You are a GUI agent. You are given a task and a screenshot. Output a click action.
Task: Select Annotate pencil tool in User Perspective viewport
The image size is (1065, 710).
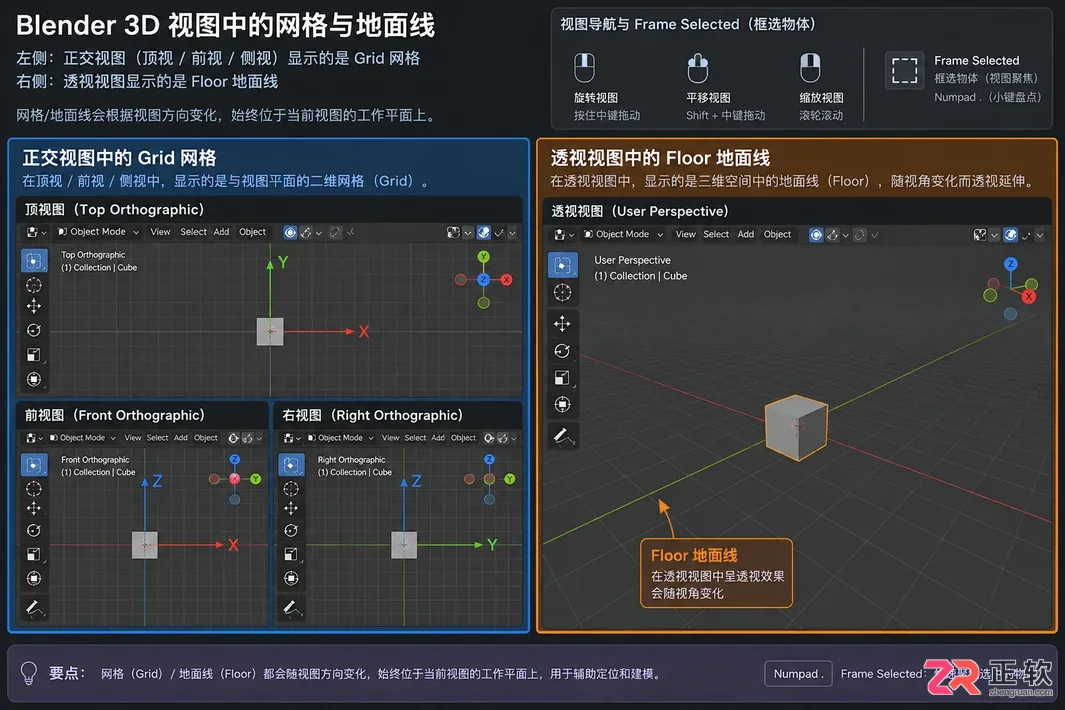tap(563, 436)
